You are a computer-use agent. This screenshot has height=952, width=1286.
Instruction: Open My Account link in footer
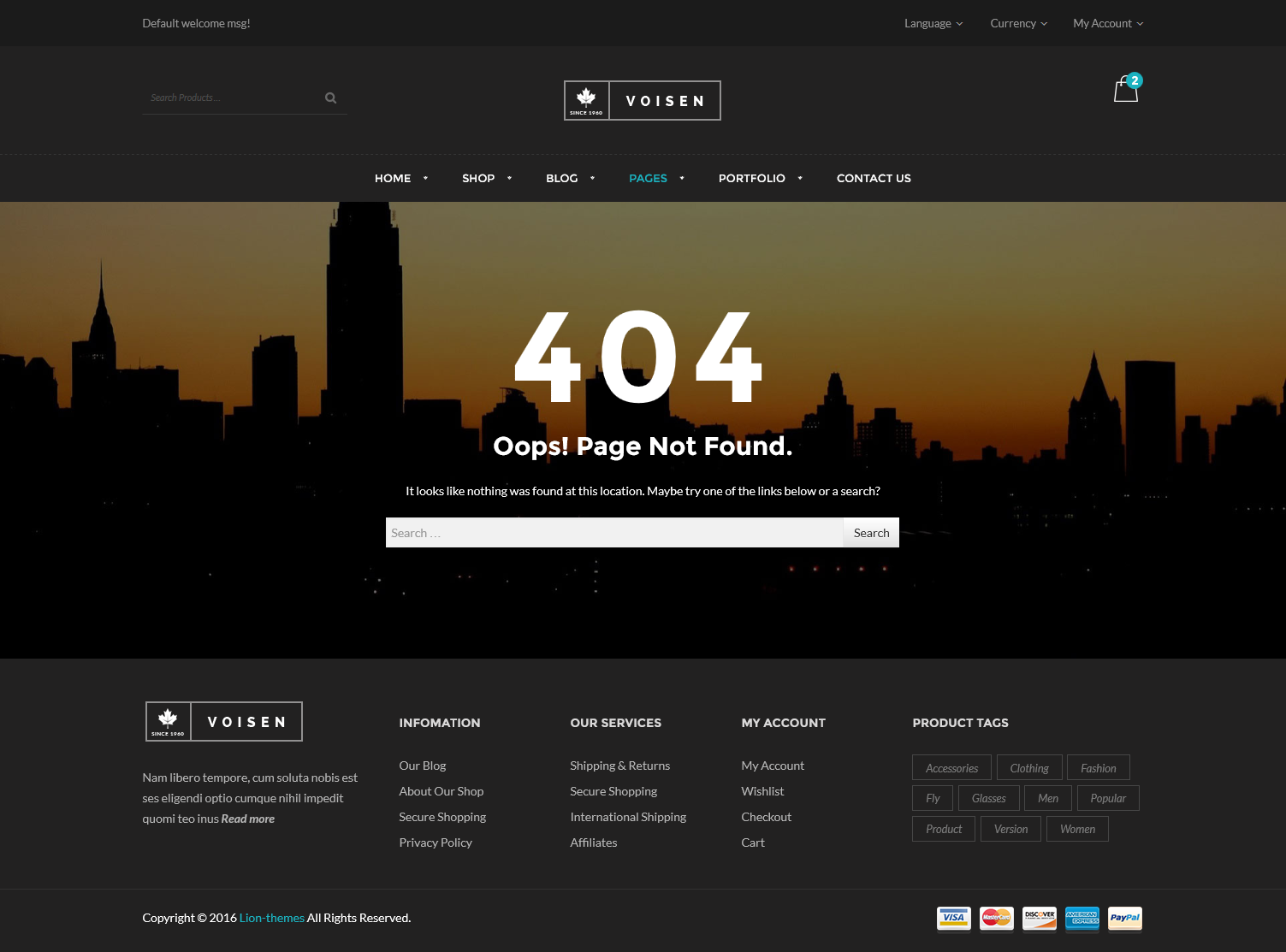click(x=773, y=766)
